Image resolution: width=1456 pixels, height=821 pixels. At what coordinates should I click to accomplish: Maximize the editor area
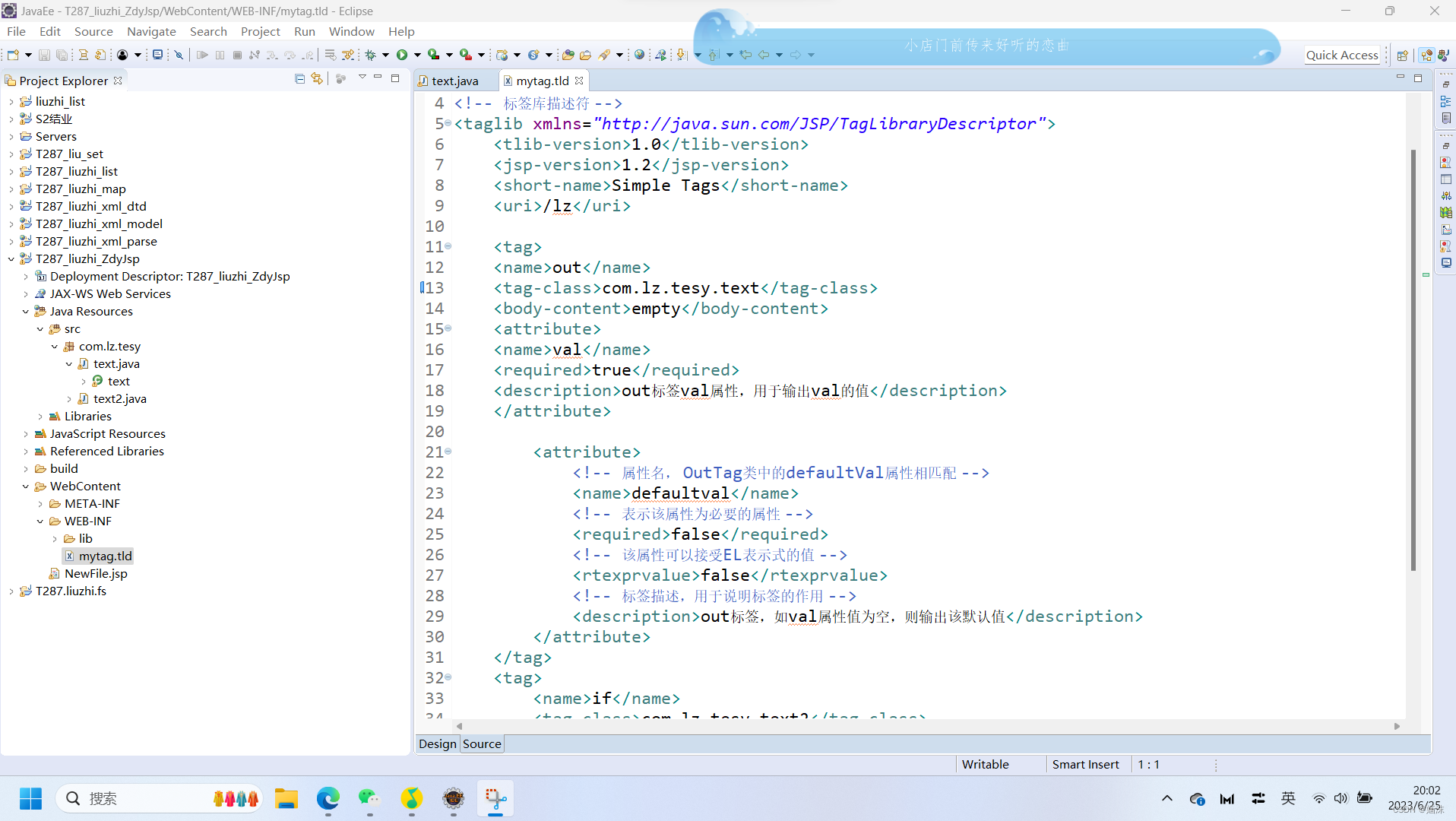tap(1418, 78)
